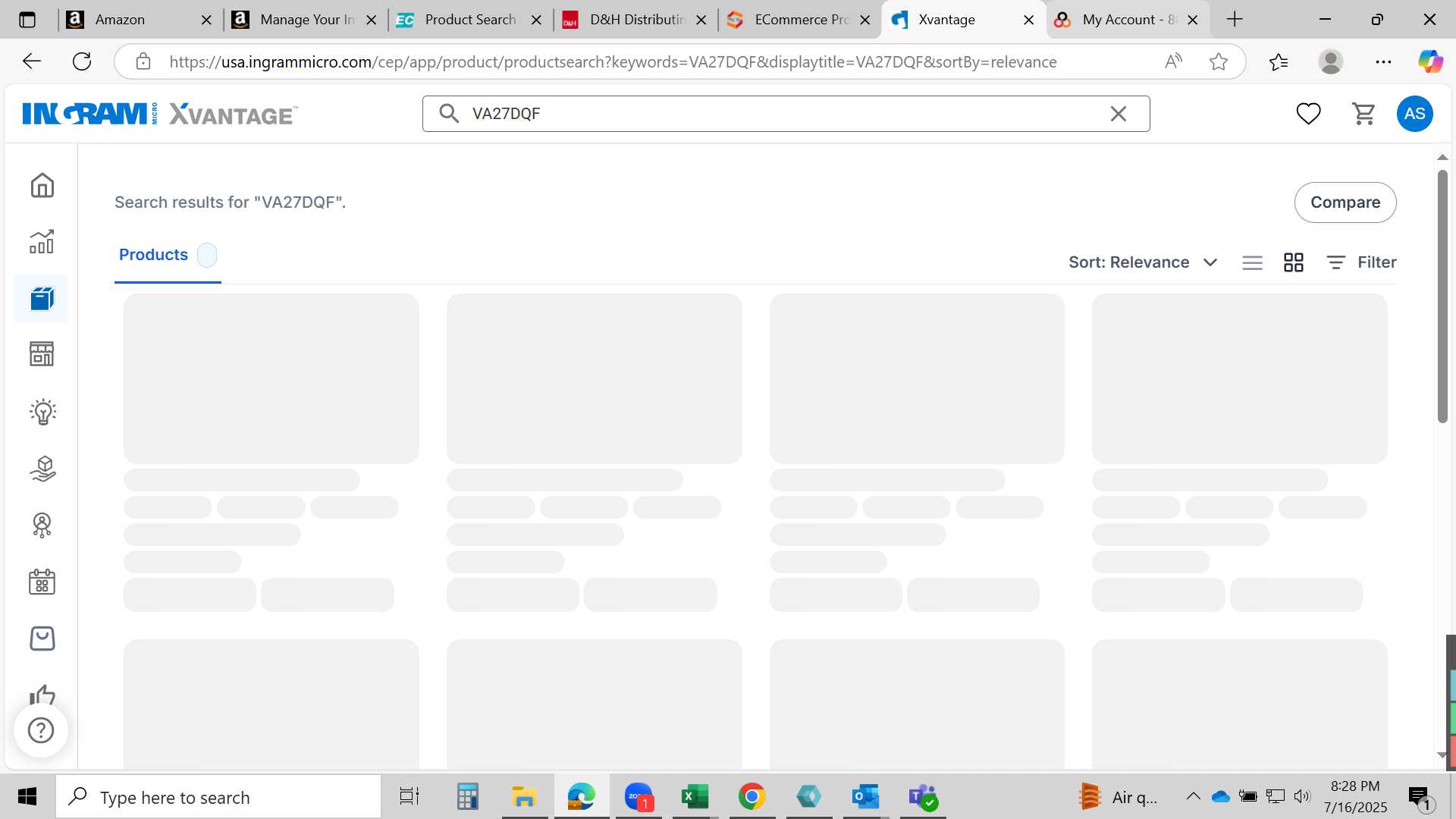Add page to favorites star
Viewport: 1456px width, 819px height.
pos(1218,61)
